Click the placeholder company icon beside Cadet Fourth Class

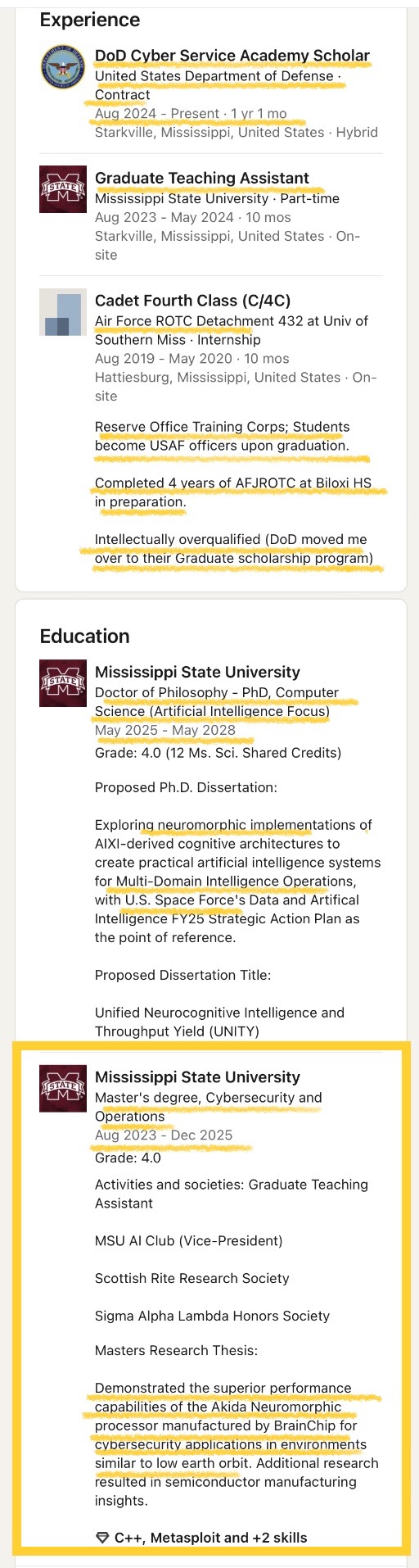coord(63,311)
